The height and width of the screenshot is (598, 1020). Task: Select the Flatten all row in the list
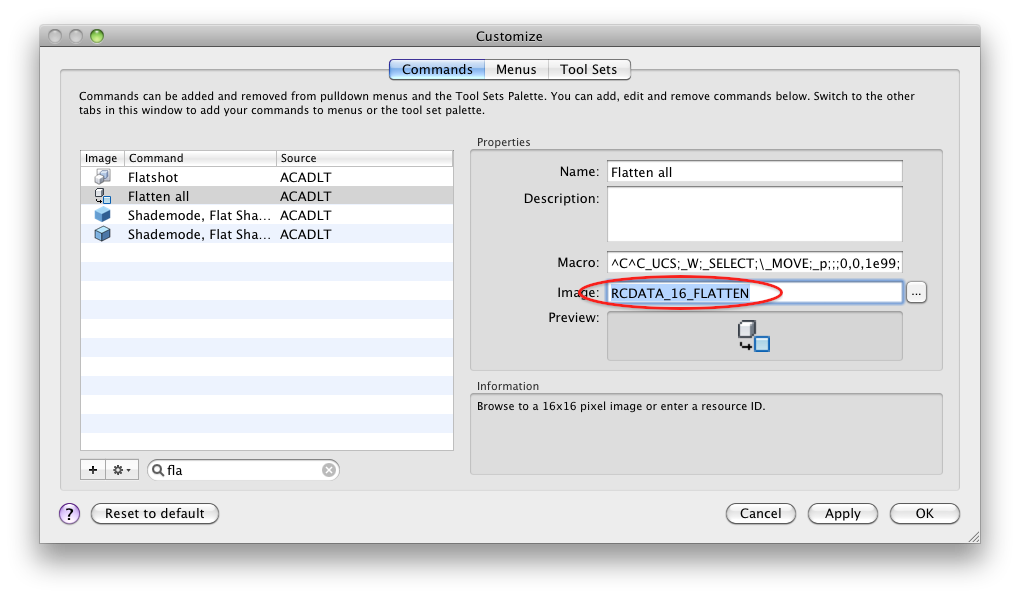pos(200,195)
